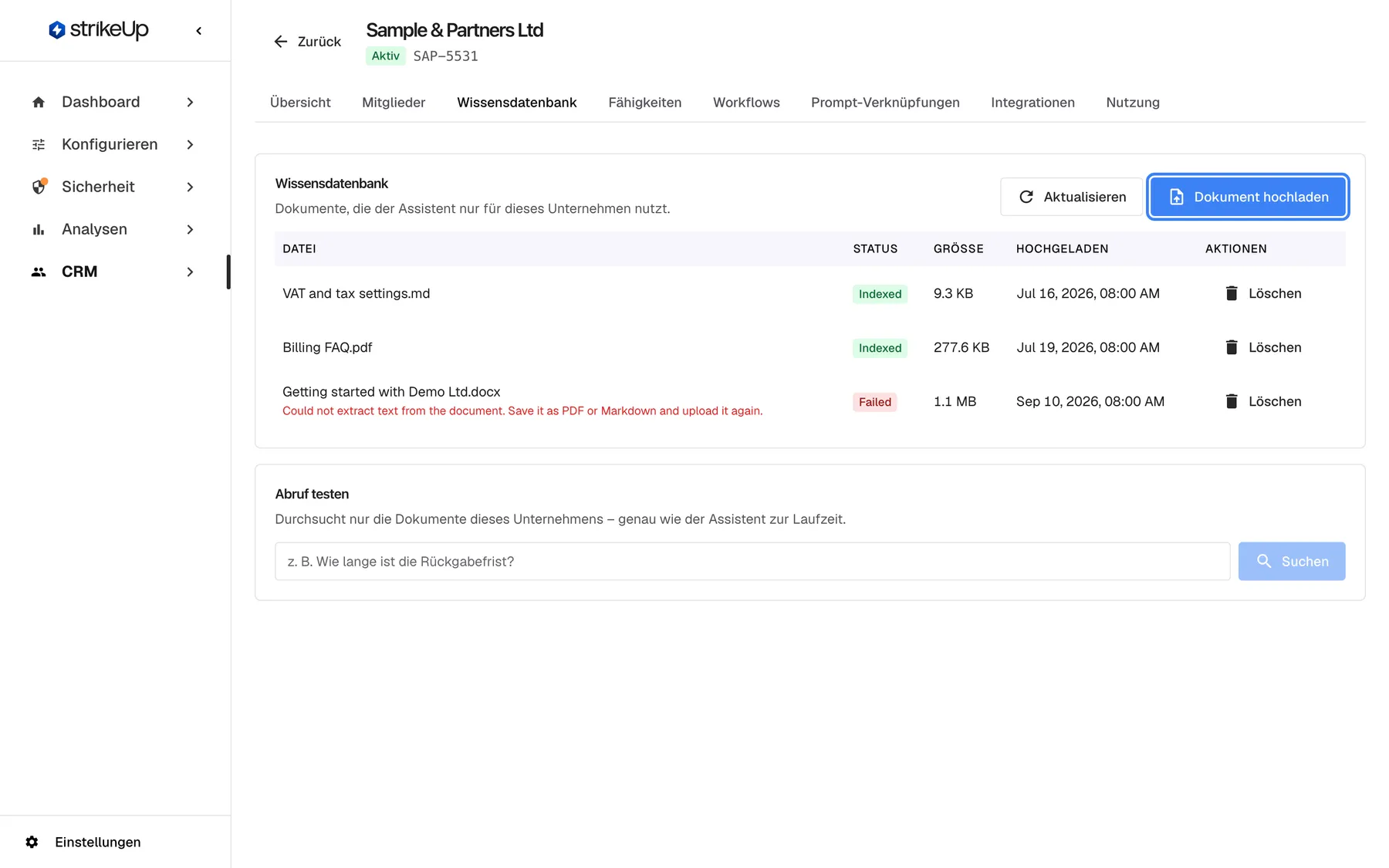Click trash icon for Getting started with Demo Ltd.docx

[1232, 401]
